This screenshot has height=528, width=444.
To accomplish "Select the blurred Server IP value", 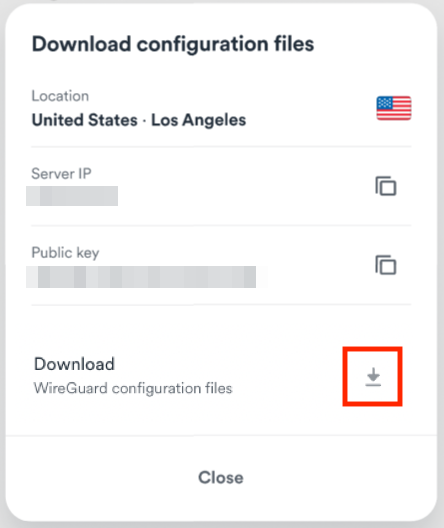I will [72, 196].
